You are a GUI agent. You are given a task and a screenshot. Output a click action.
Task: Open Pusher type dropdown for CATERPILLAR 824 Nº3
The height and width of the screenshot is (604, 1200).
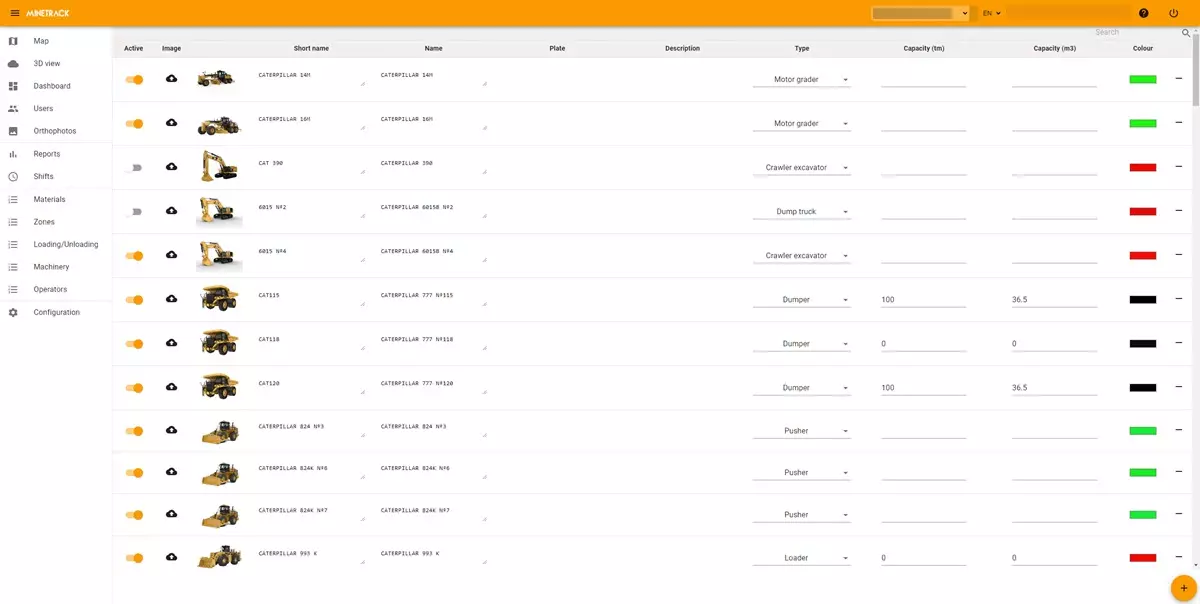click(x=802, y=431)
